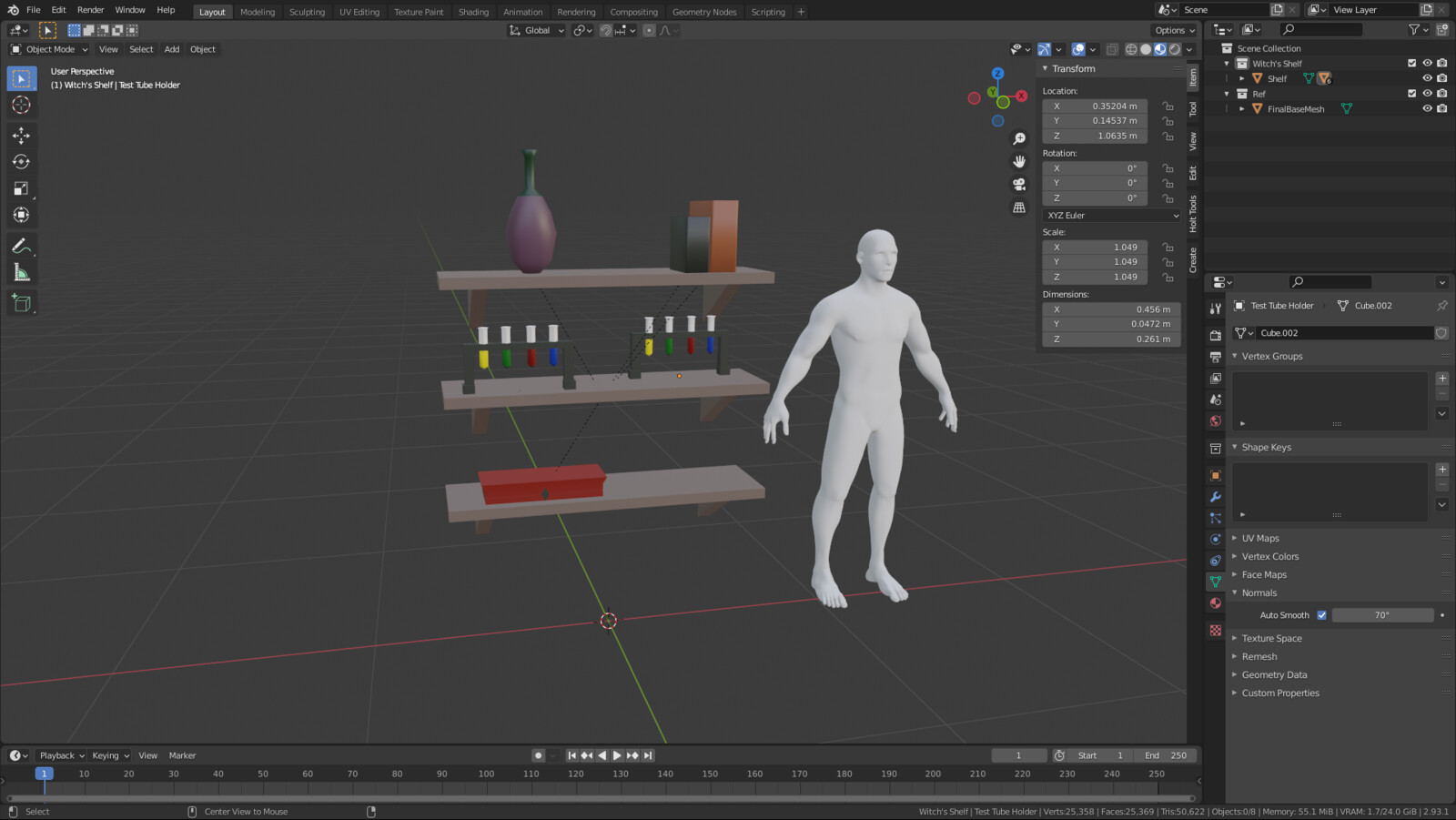This screenshot has height=820, width=1456.
Task: Open the XYZ Euler rotation mode dropdown
Action: click(x=1112, y=216)
